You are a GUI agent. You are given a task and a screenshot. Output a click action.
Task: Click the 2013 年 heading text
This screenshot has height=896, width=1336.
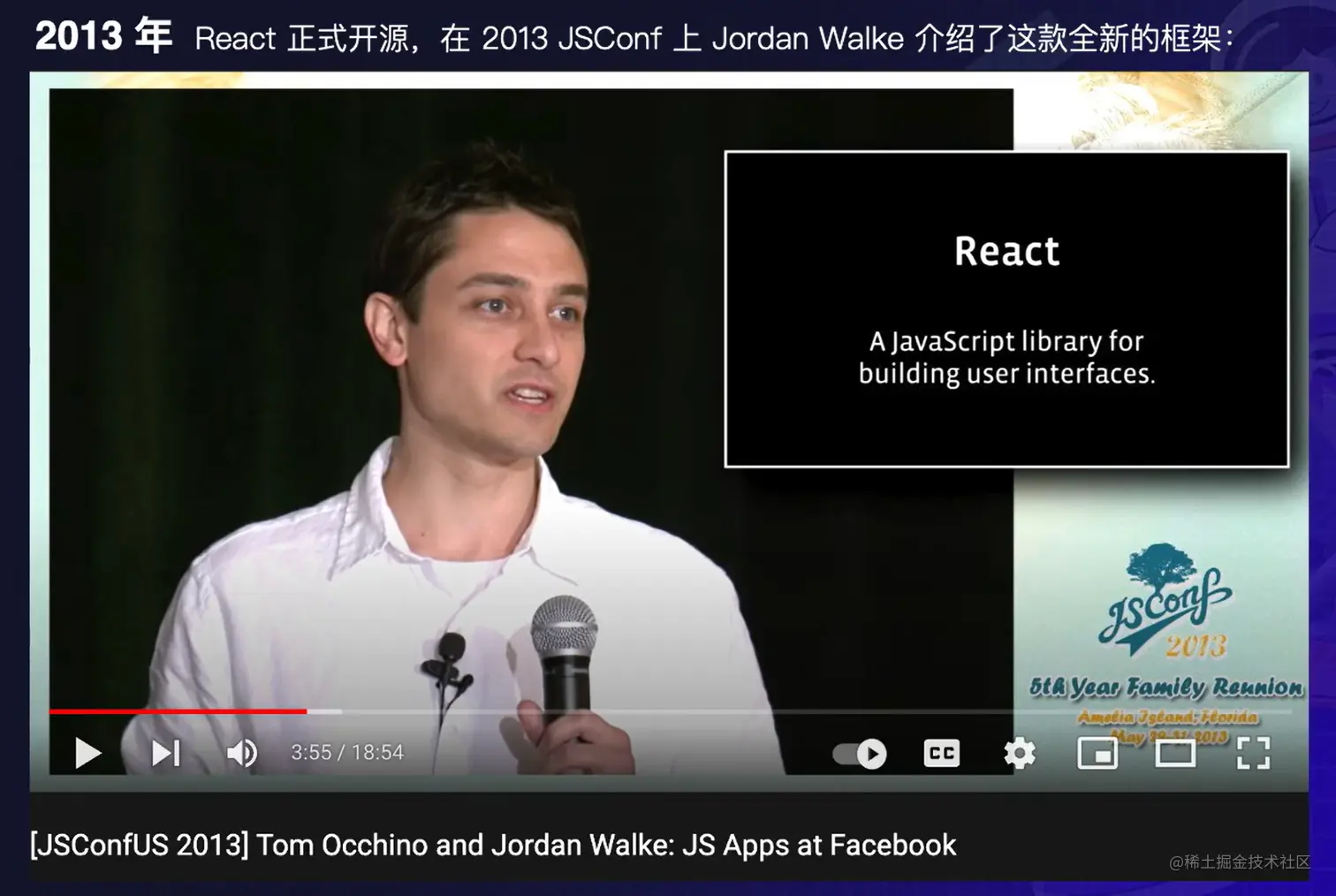pyautogui.click(x=103, y=36)
